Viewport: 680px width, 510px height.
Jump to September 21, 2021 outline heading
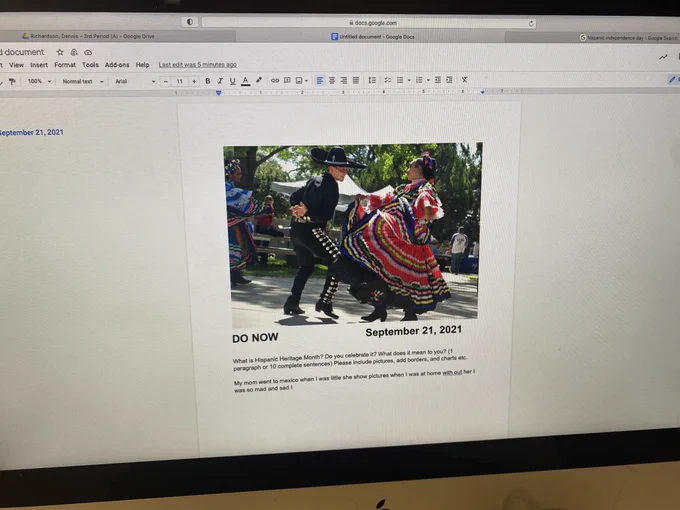pos(31,132)
